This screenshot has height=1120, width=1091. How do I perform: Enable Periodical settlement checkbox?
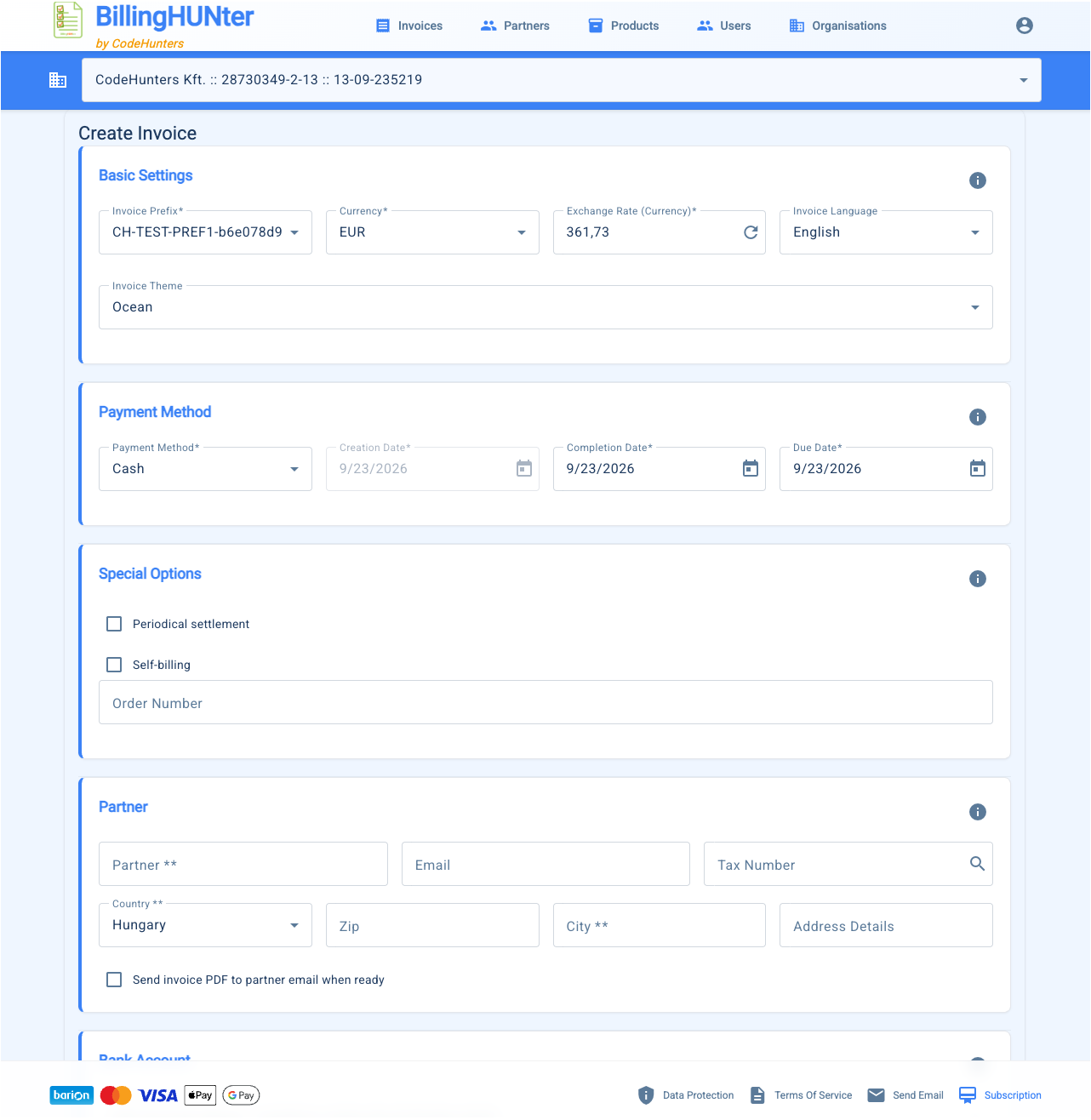pyautogui.click(x=114, y=624)
